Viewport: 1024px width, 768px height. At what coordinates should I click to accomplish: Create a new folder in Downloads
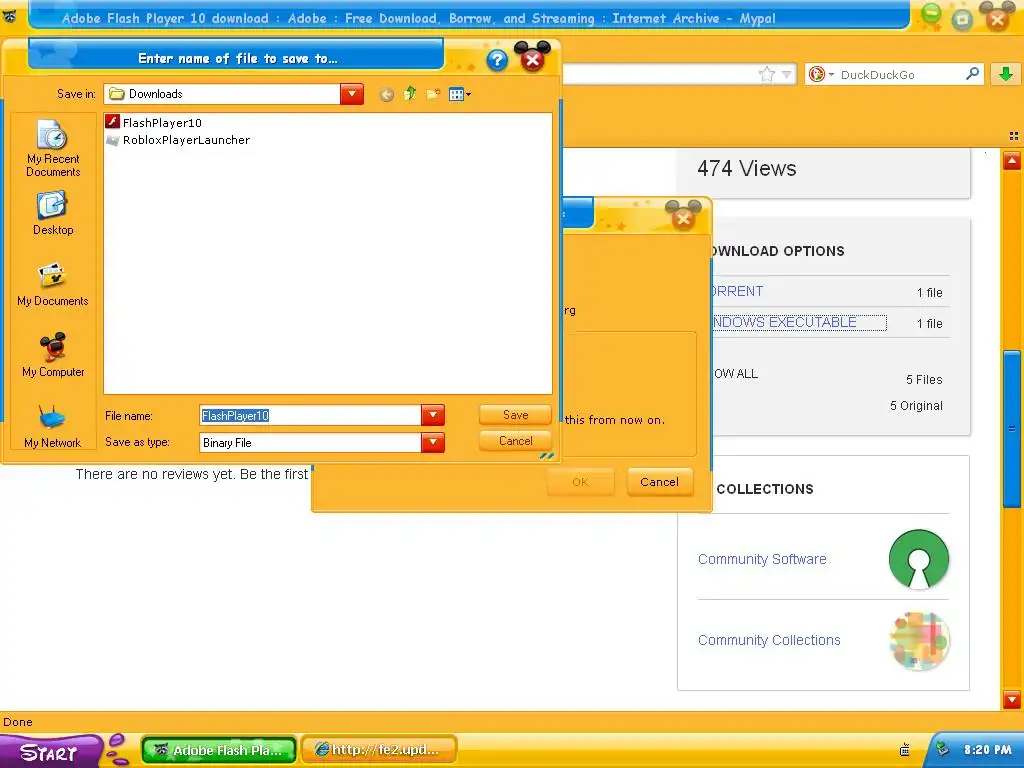tap(432, 95)
